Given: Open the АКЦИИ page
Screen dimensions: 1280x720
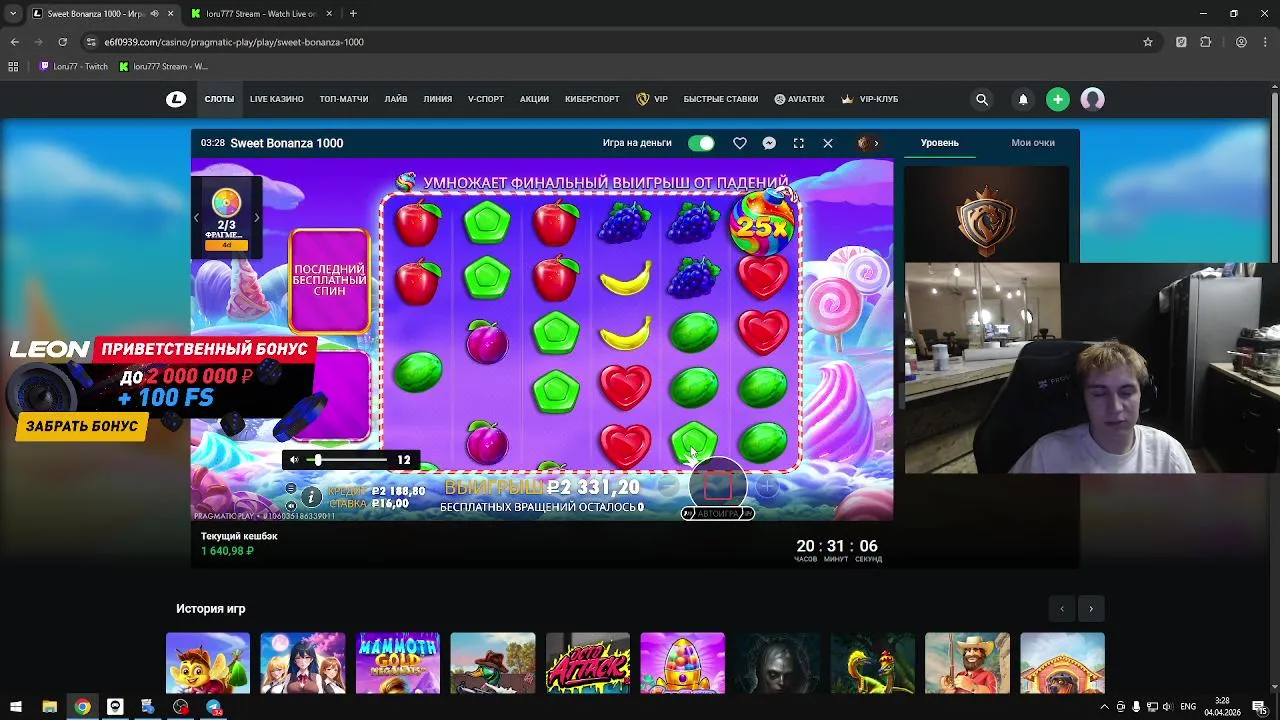Looking at the screenshot, I should click(534, 99).
